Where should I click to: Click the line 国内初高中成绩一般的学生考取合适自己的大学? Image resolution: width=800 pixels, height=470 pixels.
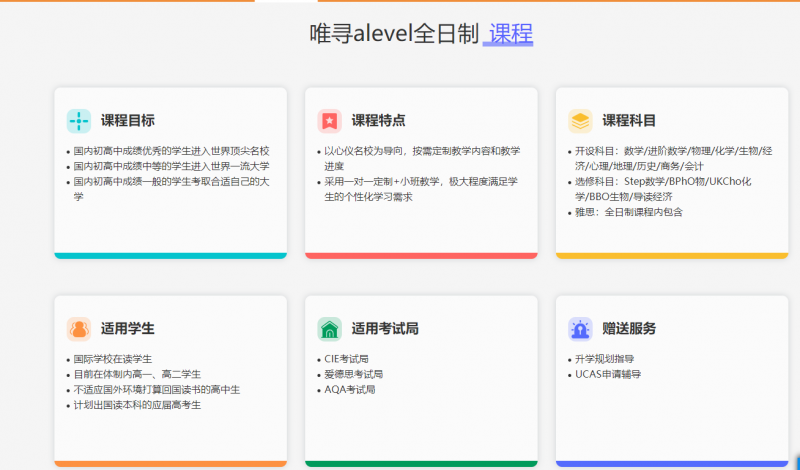tap(171, 189)
